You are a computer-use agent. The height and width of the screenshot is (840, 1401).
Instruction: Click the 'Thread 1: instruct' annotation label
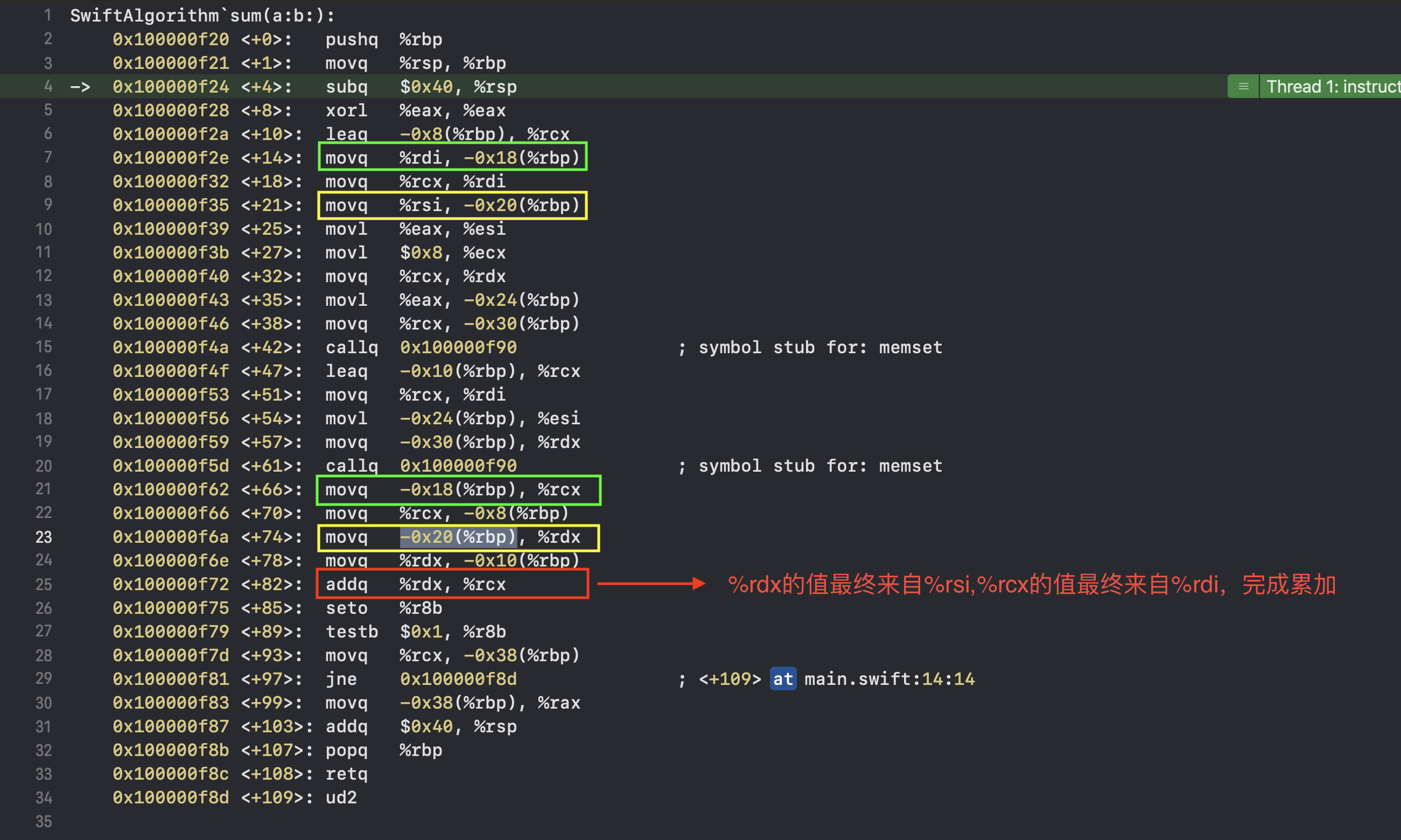coord(1333,87)
